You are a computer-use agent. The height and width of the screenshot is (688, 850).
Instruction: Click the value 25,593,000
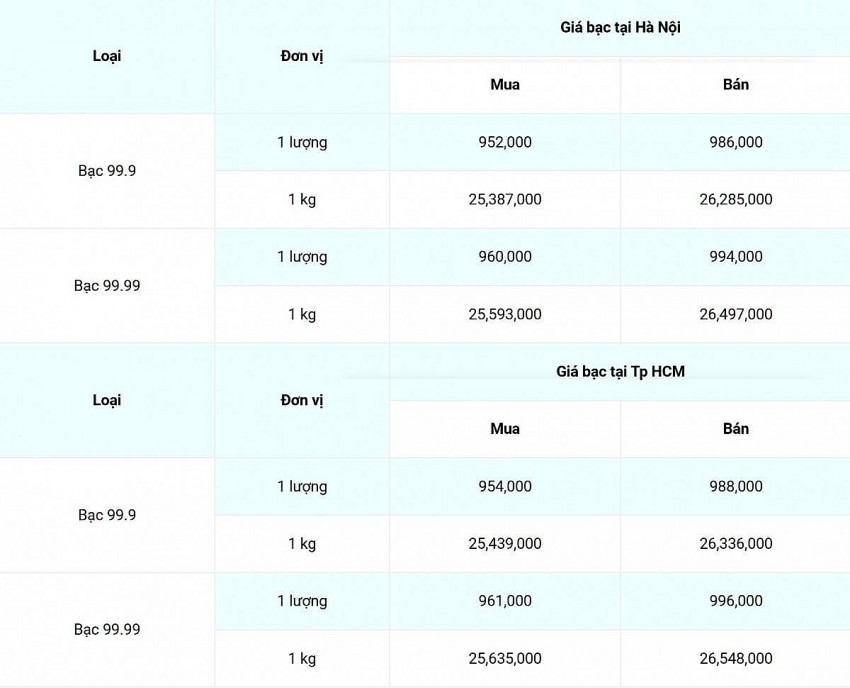click(505, 314)
